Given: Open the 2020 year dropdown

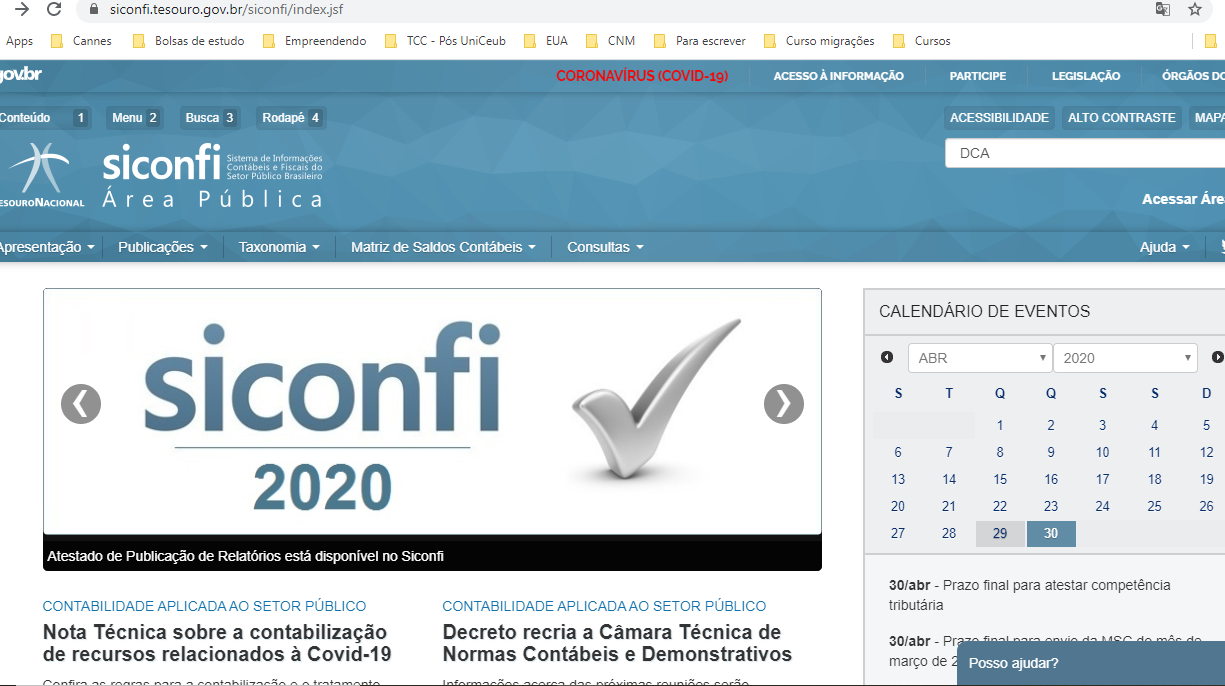Looking at the screenshot, I should 1125,358.
